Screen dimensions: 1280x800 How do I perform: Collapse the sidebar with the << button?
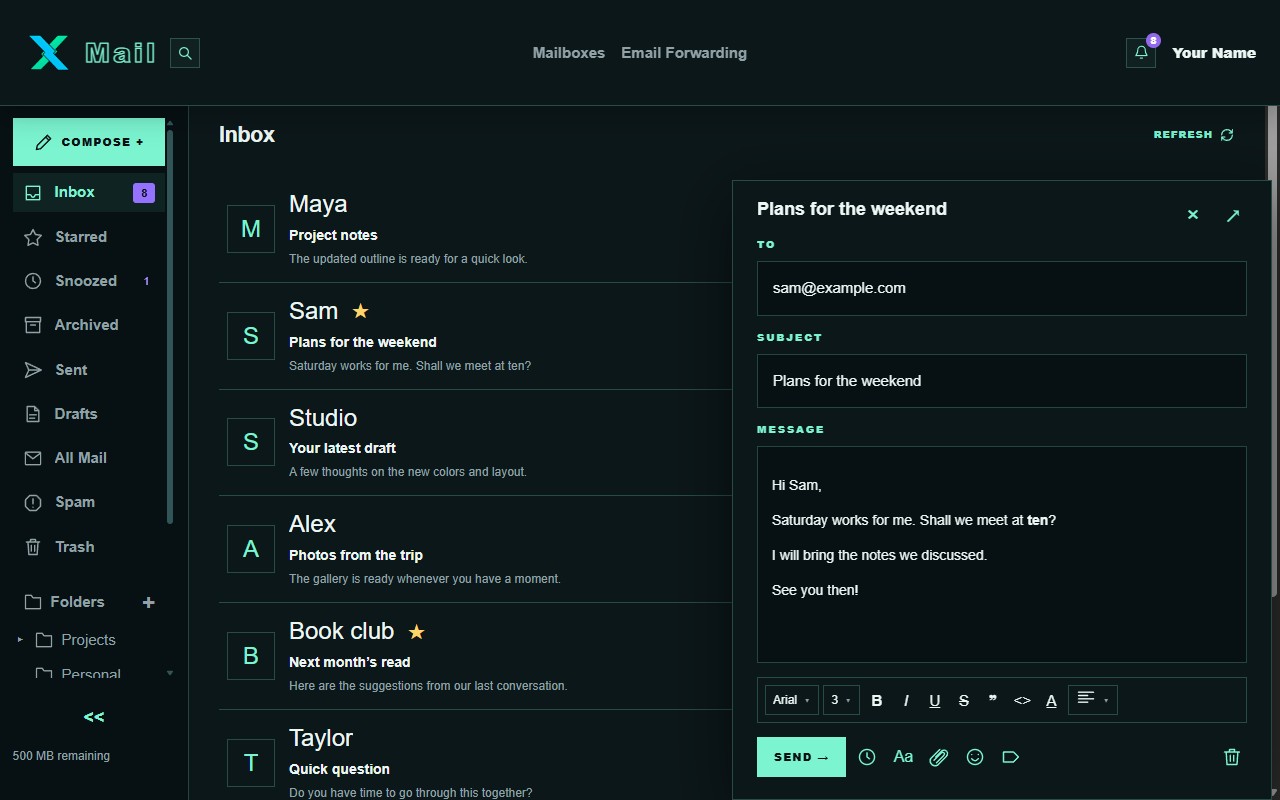click(94, 717)
